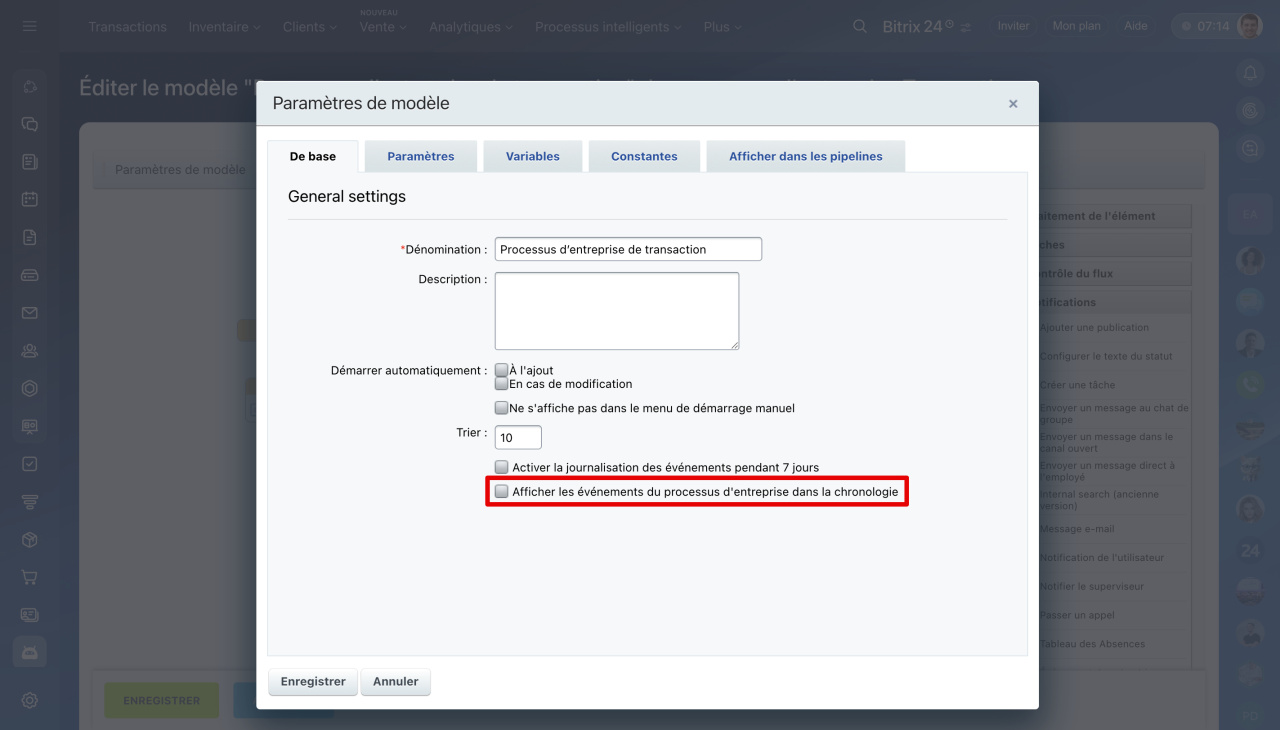Open the calendar icon in left sidebar
This screenshot has height=730, width=1280.
[x=30, y=199]
